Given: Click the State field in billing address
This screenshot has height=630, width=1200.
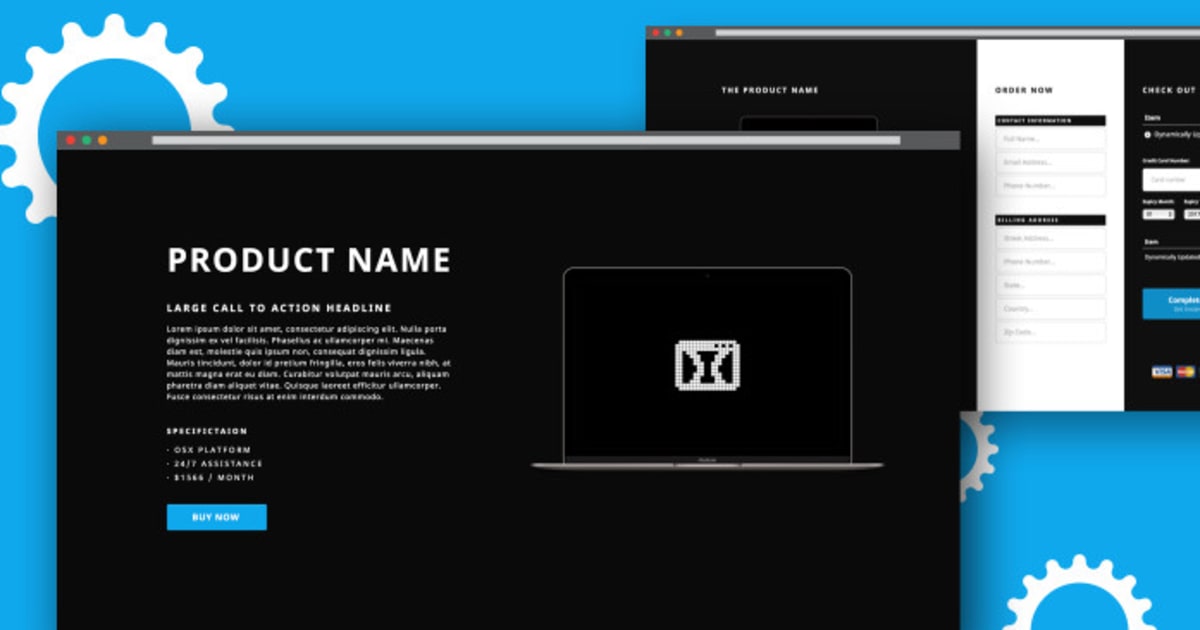Looking at the screenshot, I should [1050, 285].
